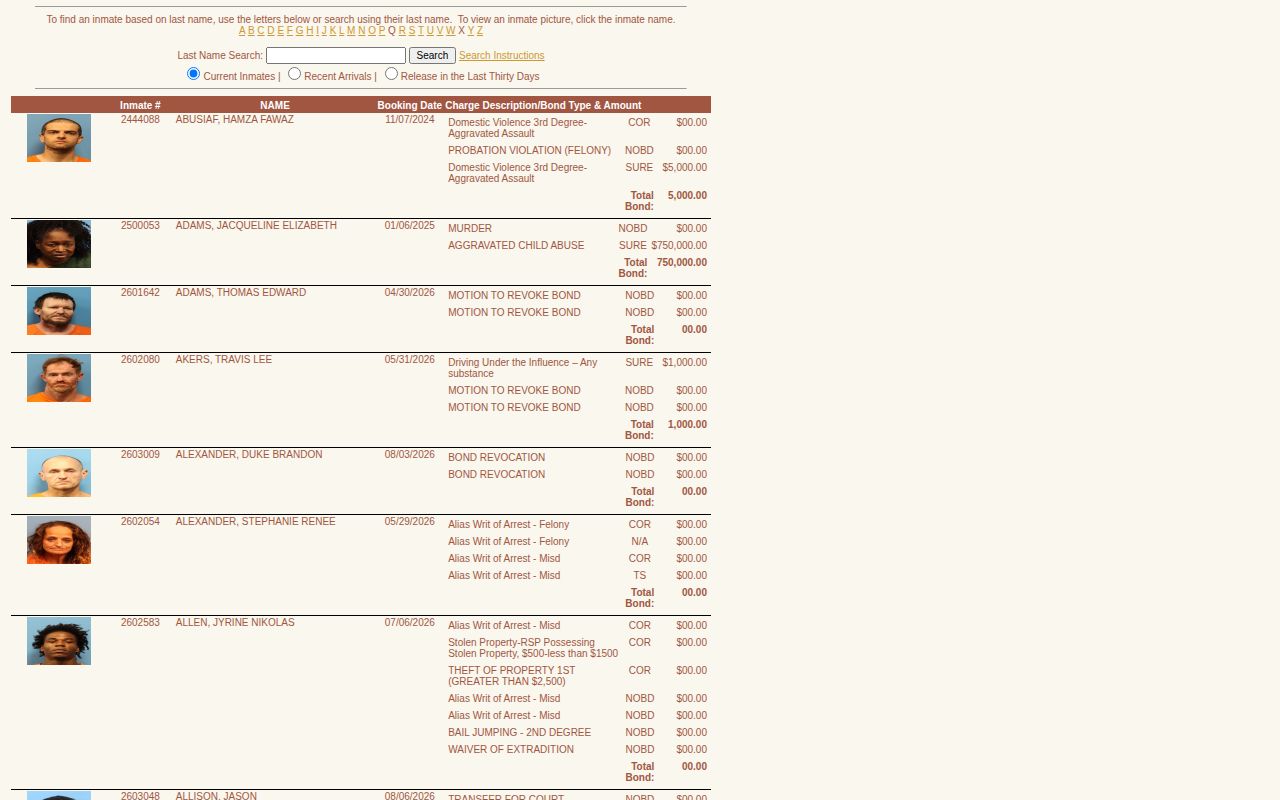This screenshot has height=800, width=1280.
Task: Open mugshot photo of Jyrine Nikolas Allen
Action: point(59,641)
